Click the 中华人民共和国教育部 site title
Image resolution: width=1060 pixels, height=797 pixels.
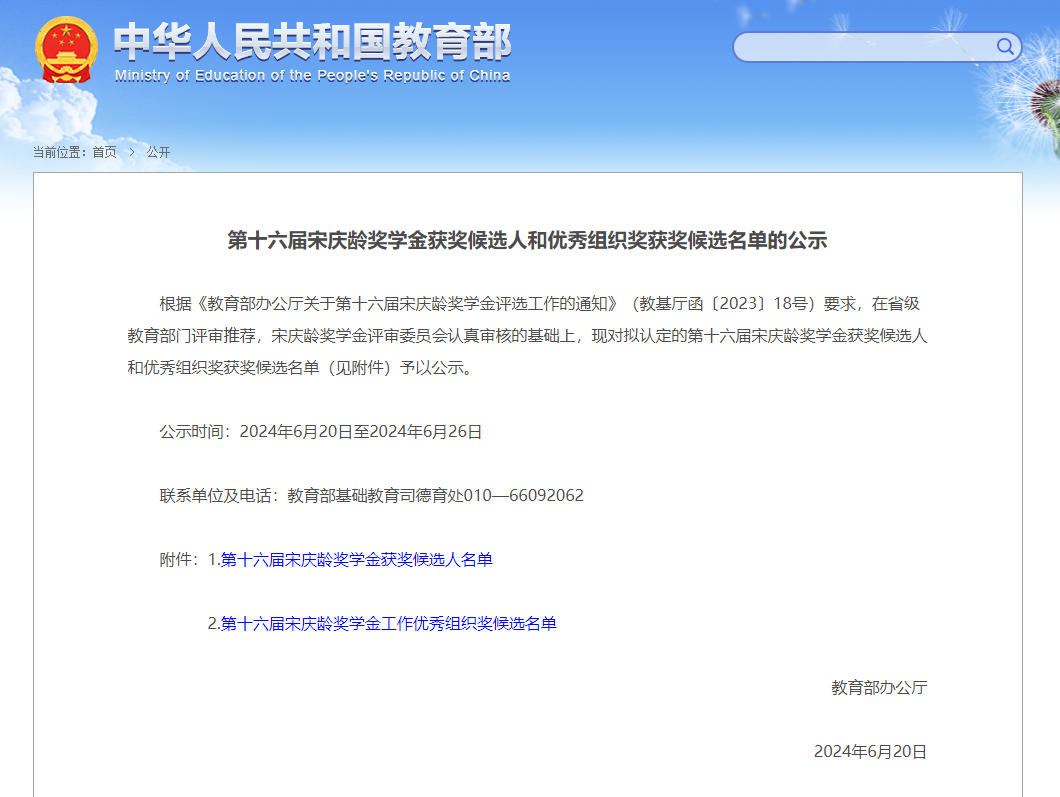click(312, 42)
